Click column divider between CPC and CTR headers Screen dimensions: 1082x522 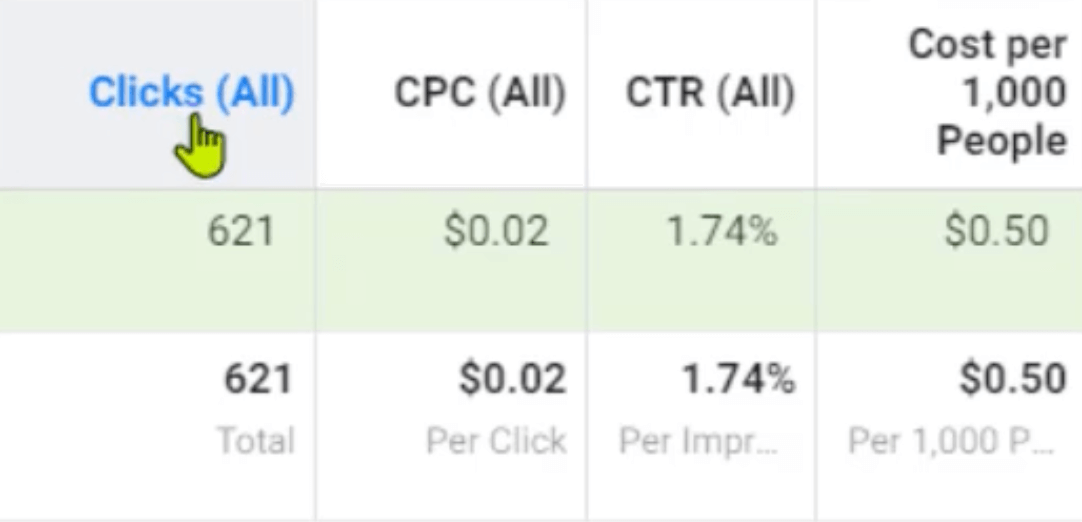pos(587,93)
